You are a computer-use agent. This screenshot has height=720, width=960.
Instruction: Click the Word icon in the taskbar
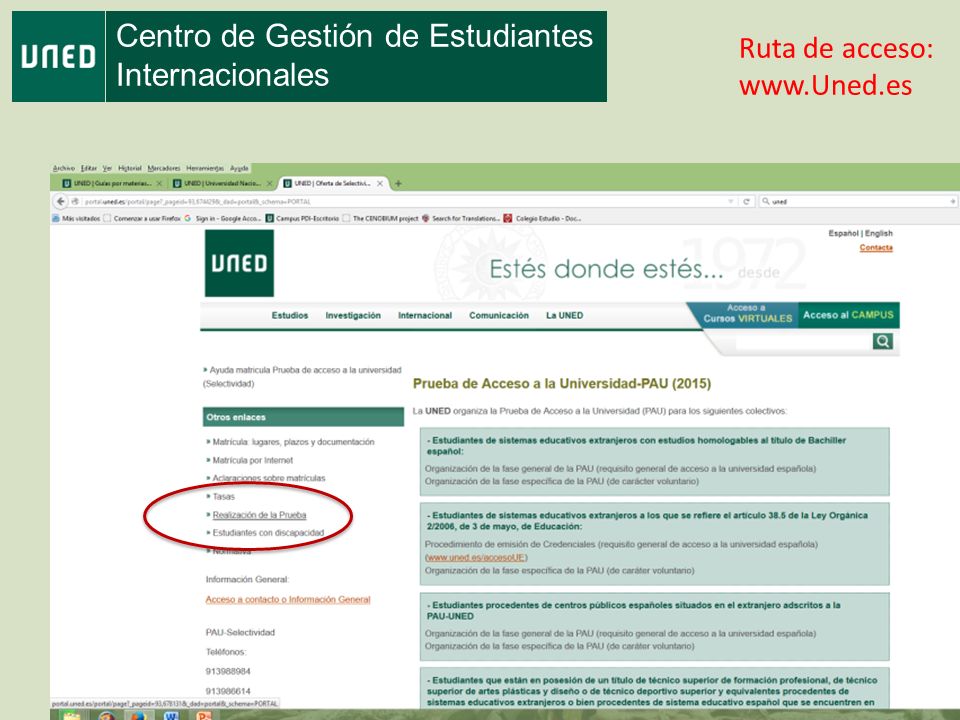(x=172, y=715)
